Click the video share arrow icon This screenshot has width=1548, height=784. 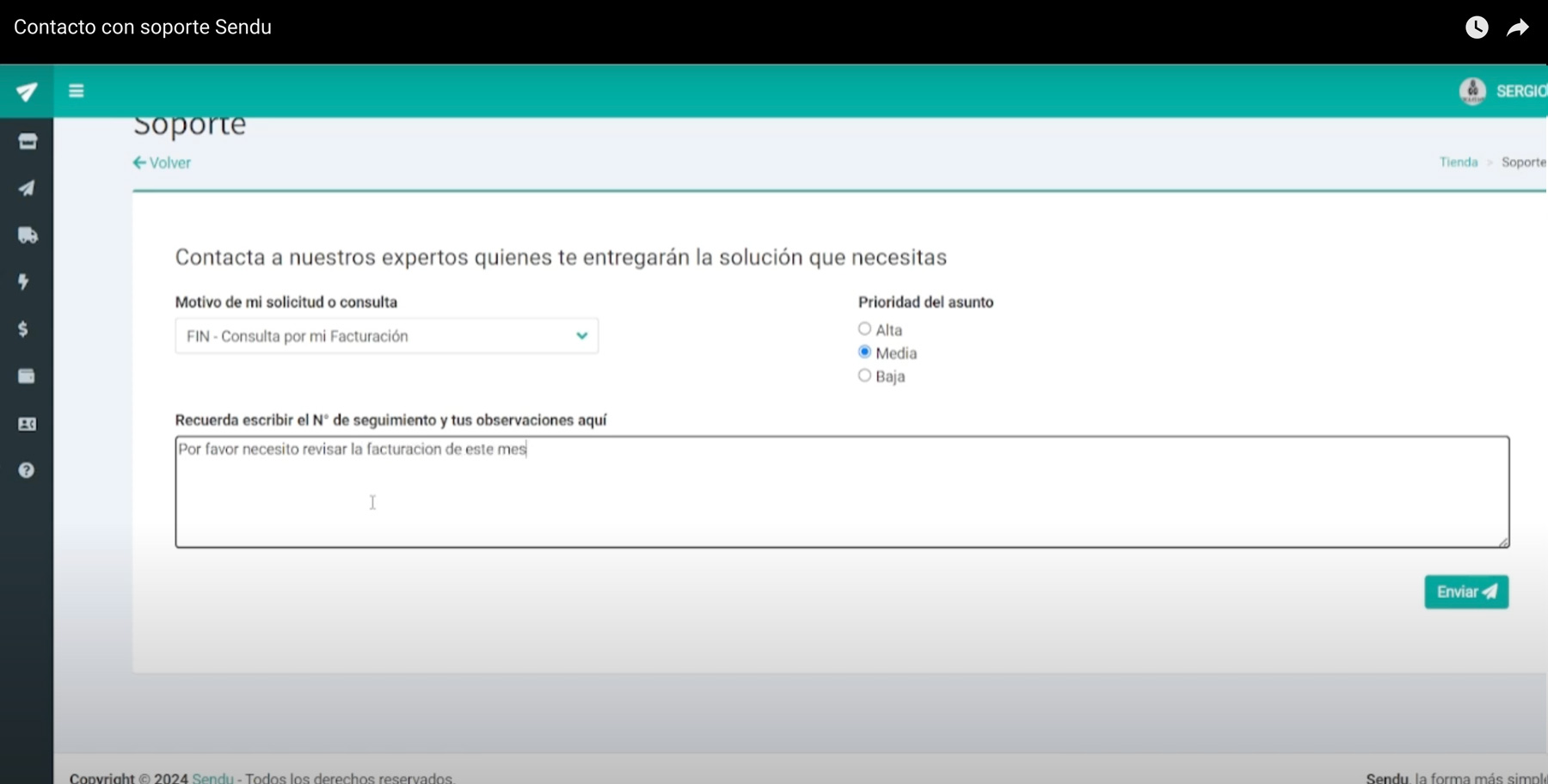pos(1518,28)
